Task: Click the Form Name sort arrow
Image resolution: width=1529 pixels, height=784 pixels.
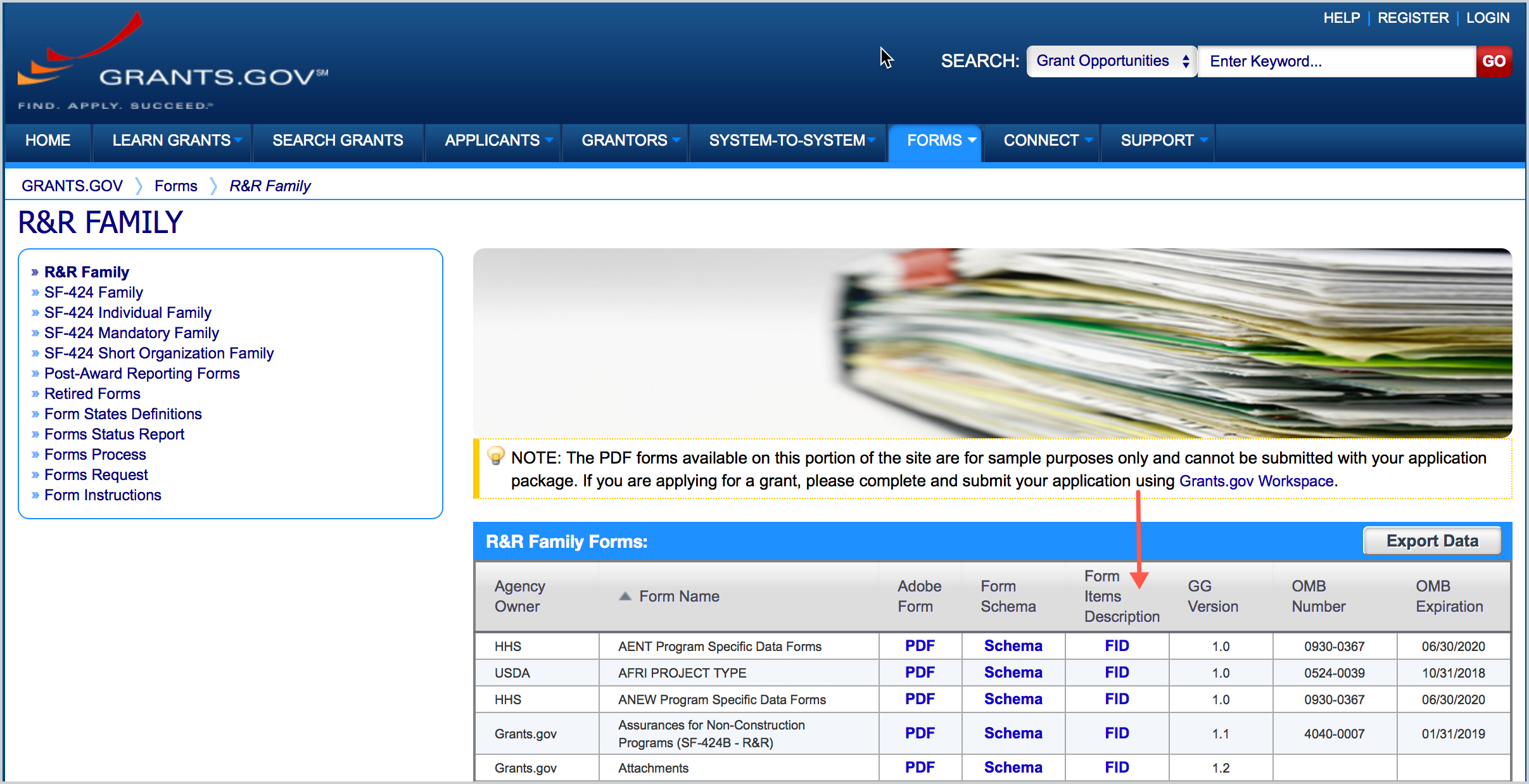Action: [625, 596]
